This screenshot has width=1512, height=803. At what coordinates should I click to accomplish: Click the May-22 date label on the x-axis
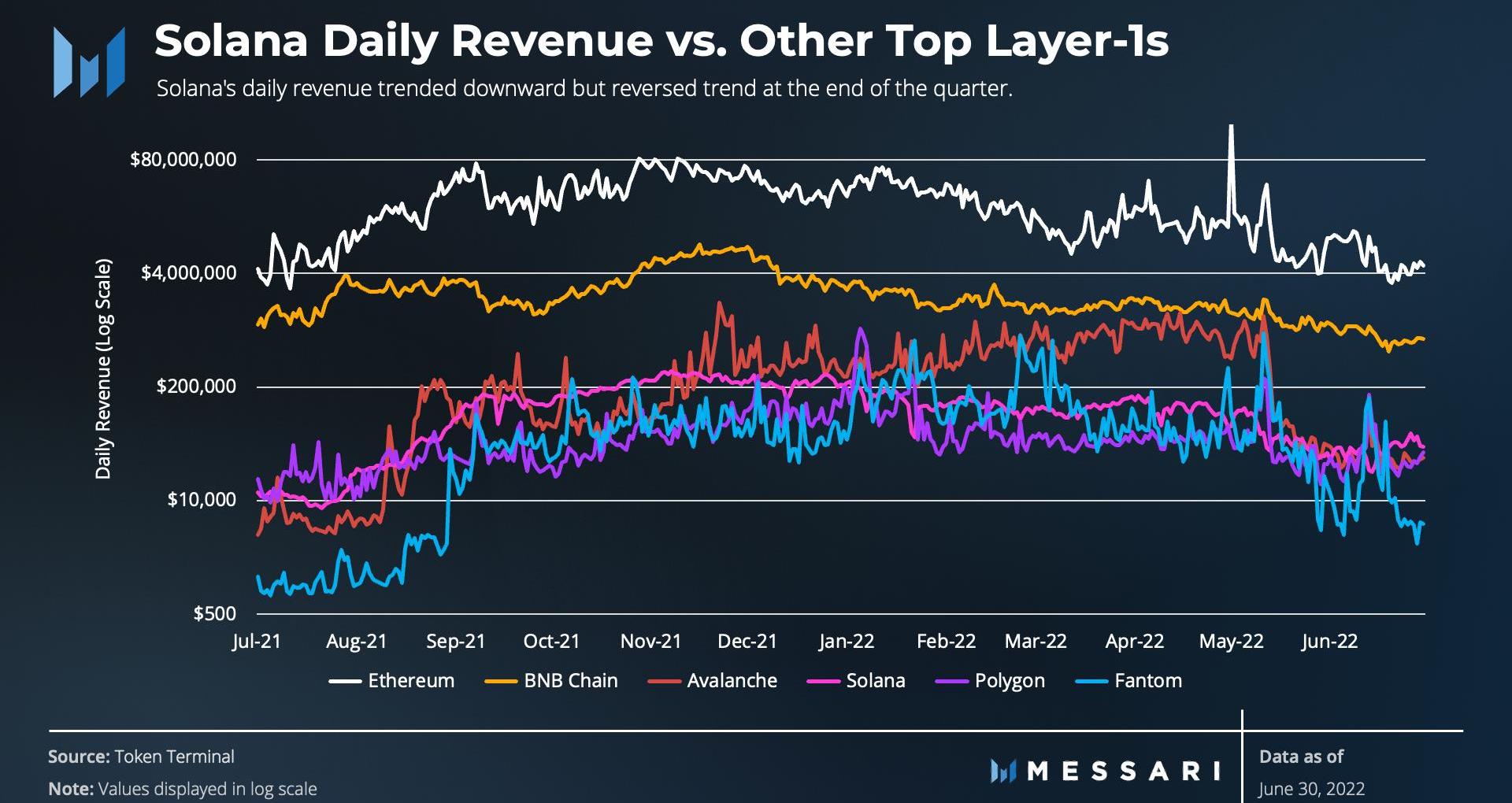[1231, 642]
